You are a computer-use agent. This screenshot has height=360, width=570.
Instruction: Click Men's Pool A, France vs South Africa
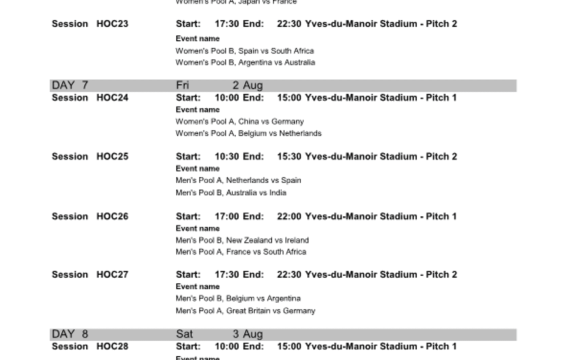tap(241, 252)
